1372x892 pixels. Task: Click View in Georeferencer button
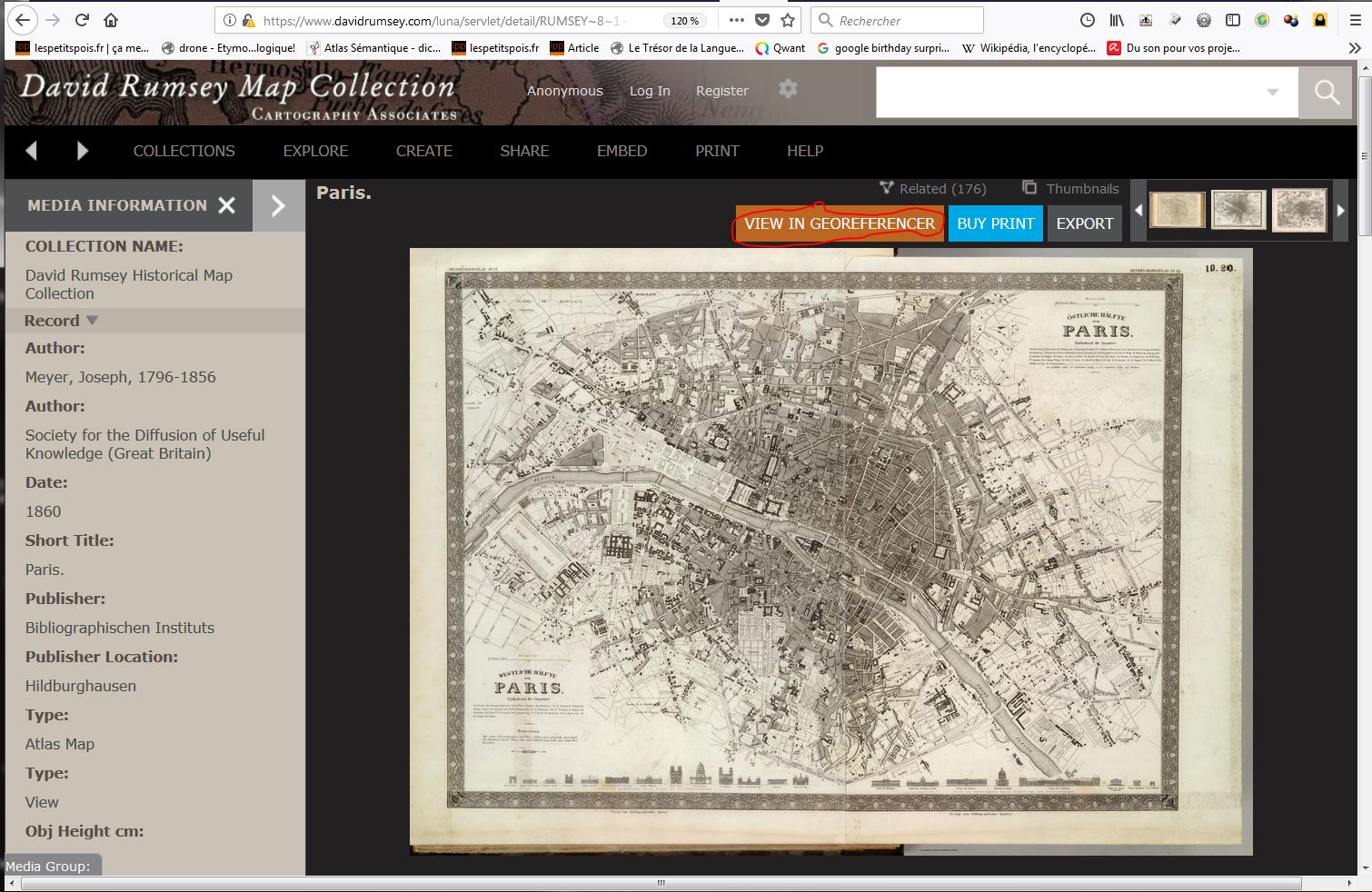839,223
